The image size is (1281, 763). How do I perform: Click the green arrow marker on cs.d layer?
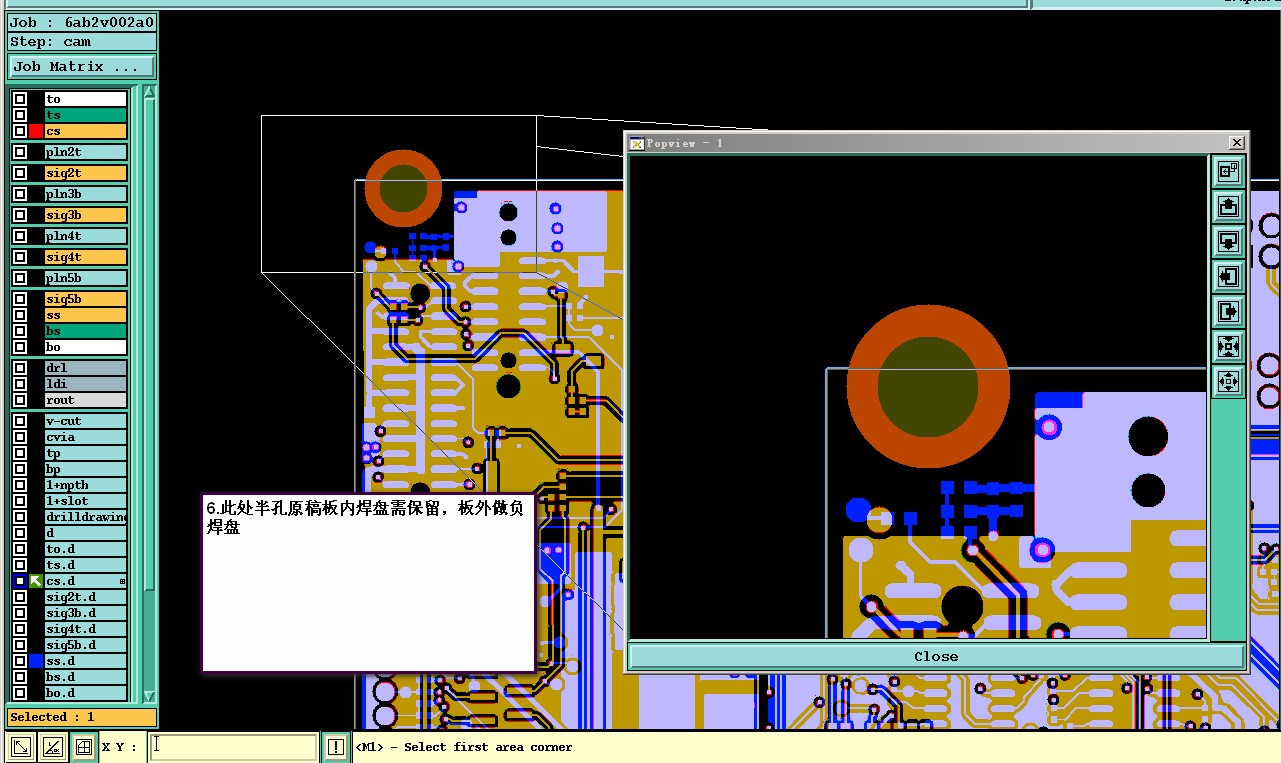point(36,581)
